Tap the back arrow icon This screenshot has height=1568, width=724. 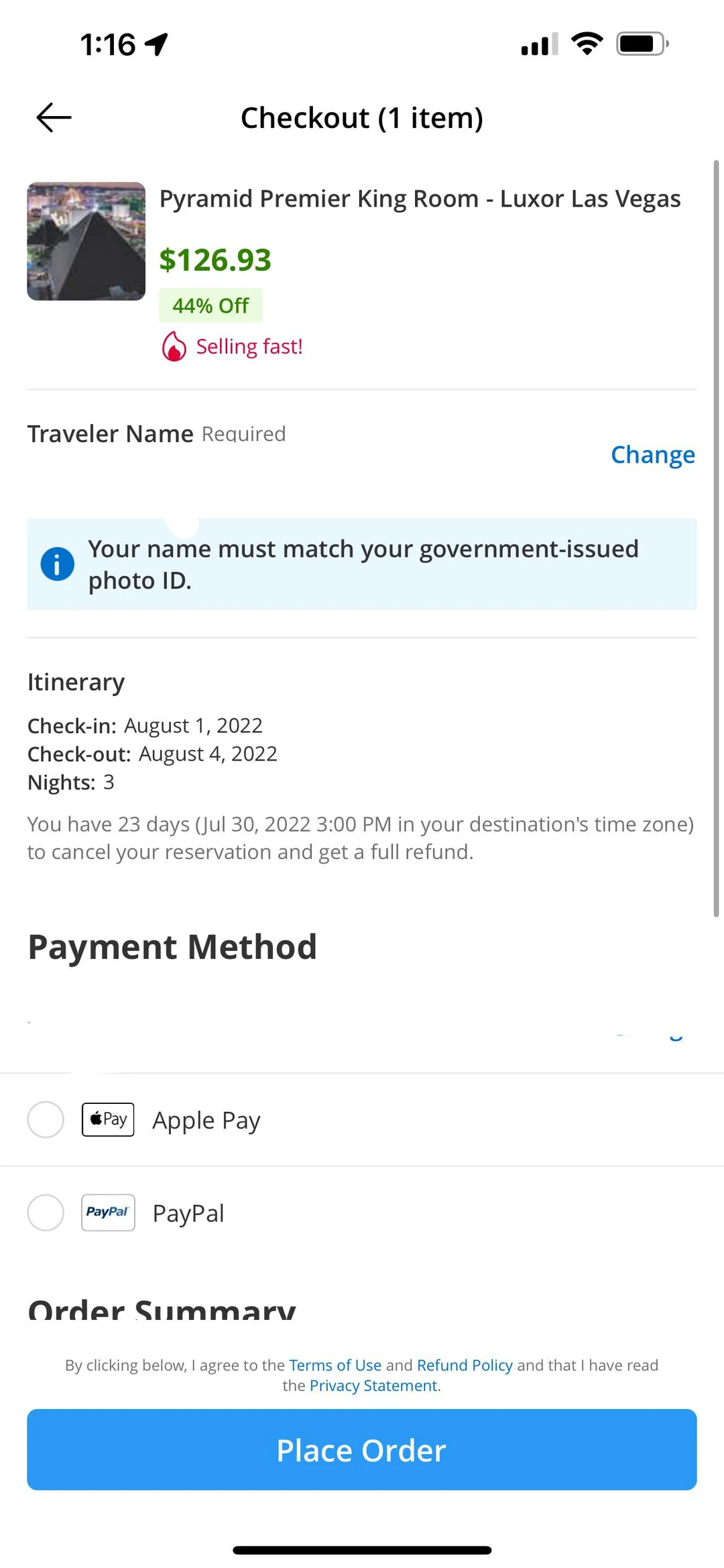coord(54,118)
